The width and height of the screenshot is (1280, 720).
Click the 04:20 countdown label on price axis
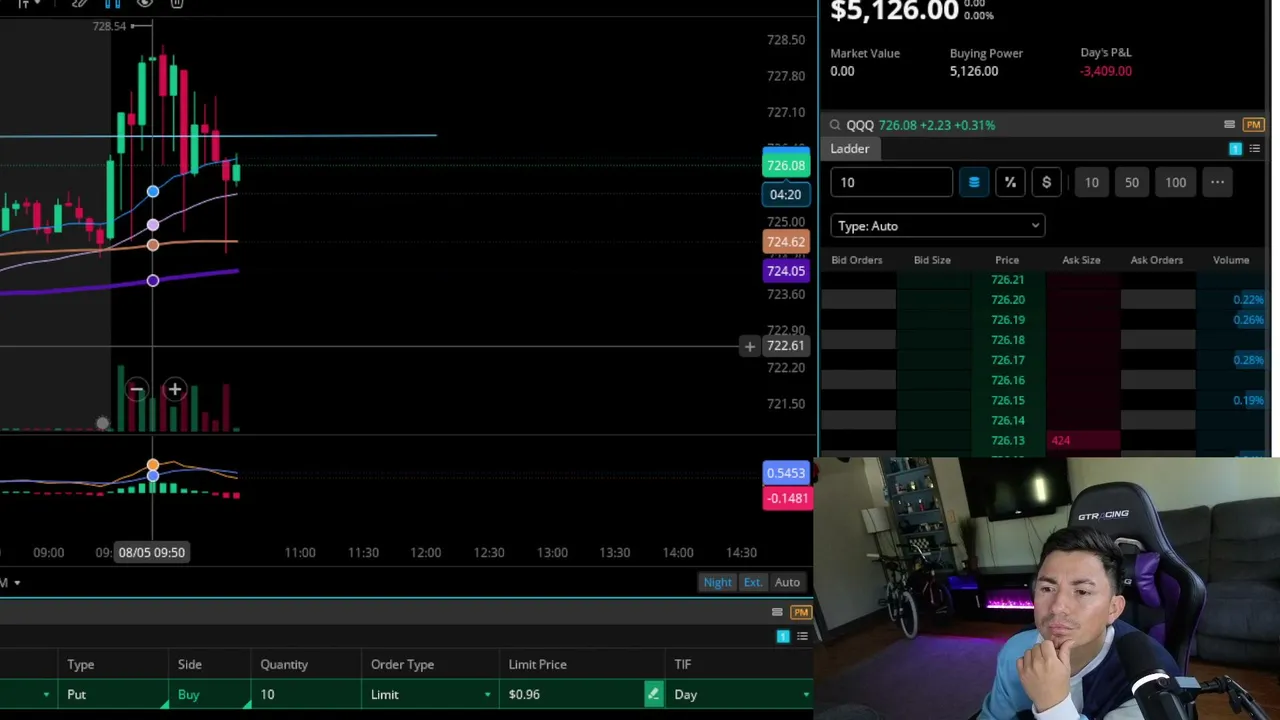tap(785, 194)
